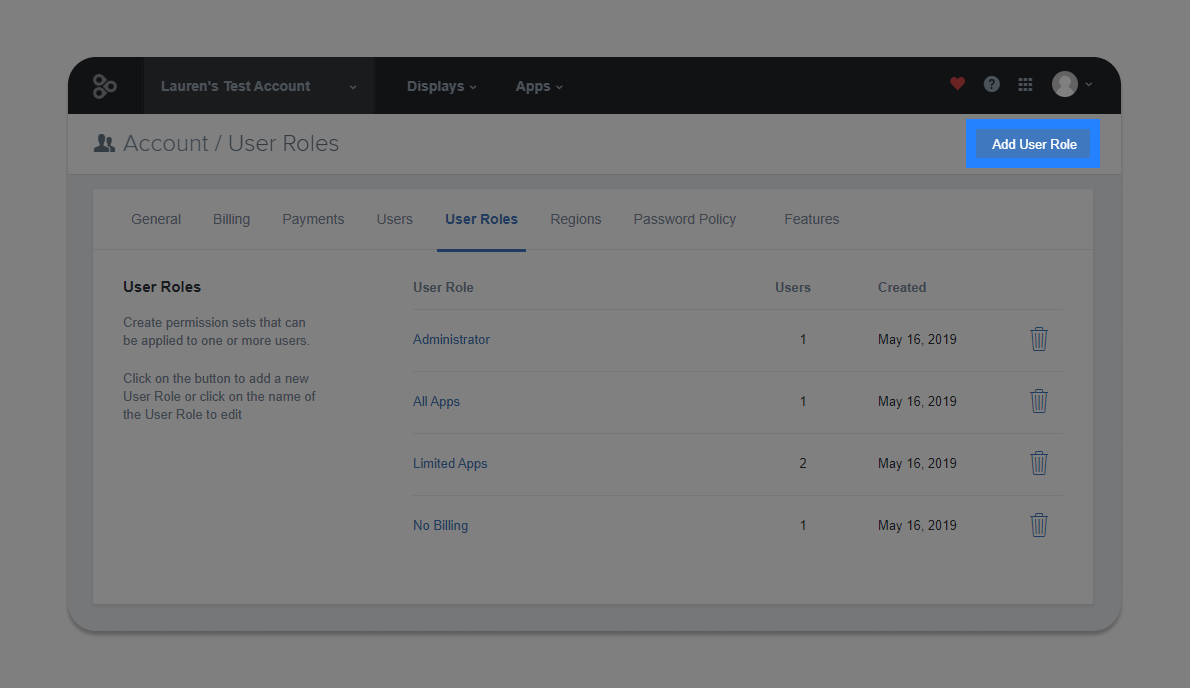The image size is (1190, 688).
Task: Delete the All Apps role using its trash icon
Action: [1039, 401]
